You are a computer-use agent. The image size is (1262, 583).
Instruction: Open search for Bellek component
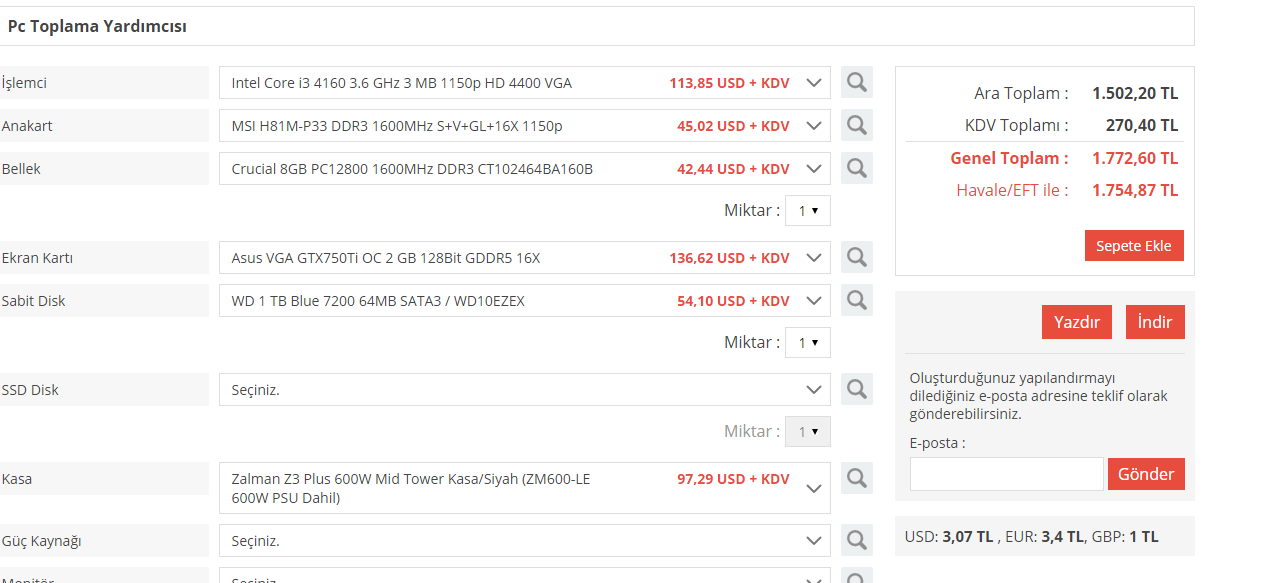(856, 168)
